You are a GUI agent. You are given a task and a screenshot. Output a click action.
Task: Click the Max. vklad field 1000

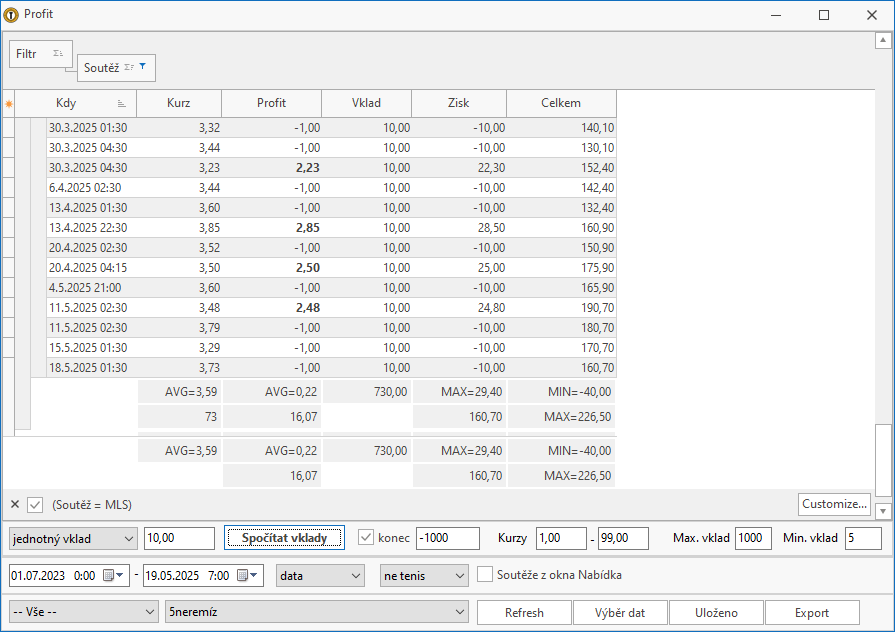(753, 538)
